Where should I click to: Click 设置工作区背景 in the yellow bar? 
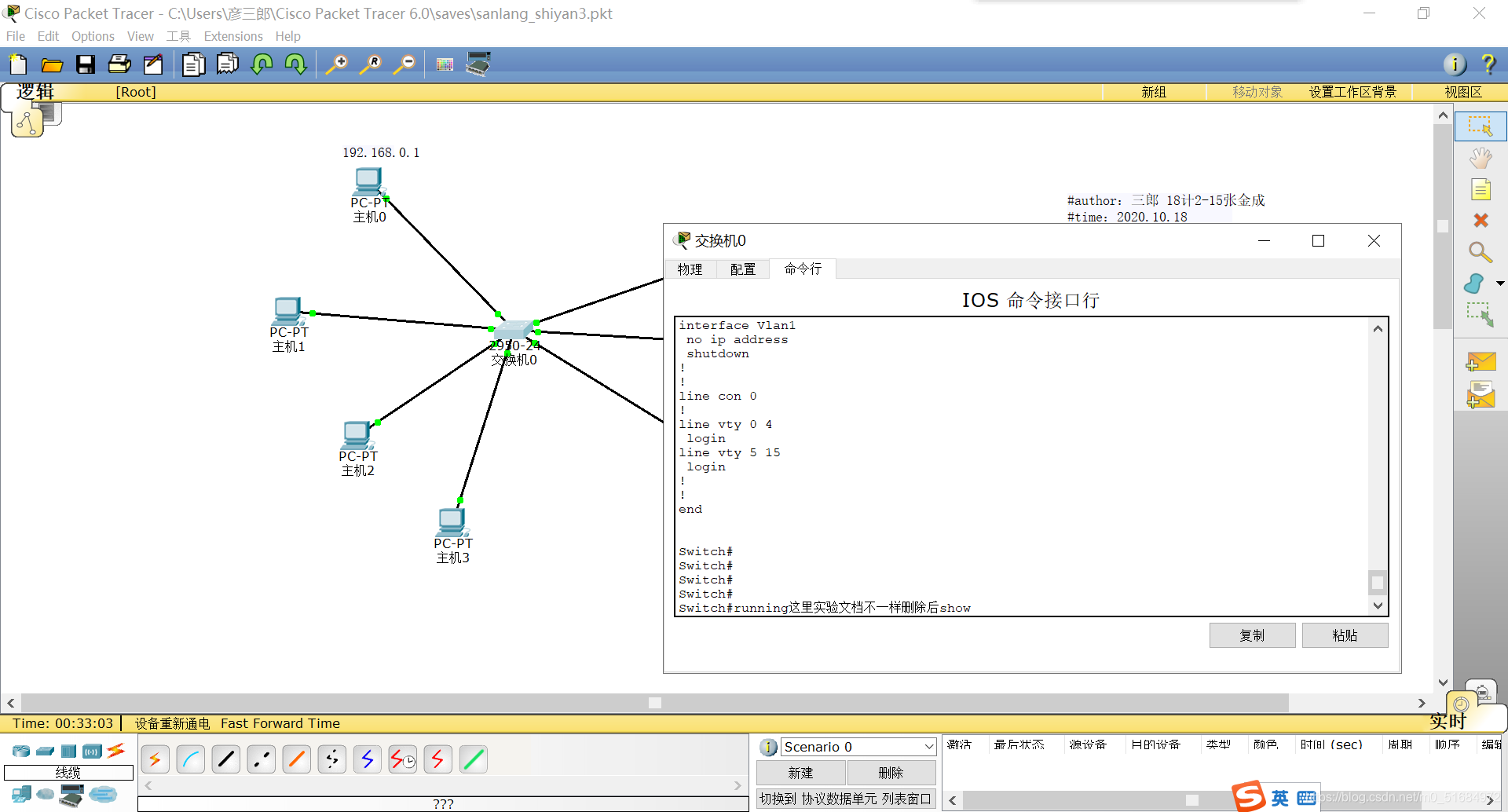pyautogui.click(x=1352, y=92)
